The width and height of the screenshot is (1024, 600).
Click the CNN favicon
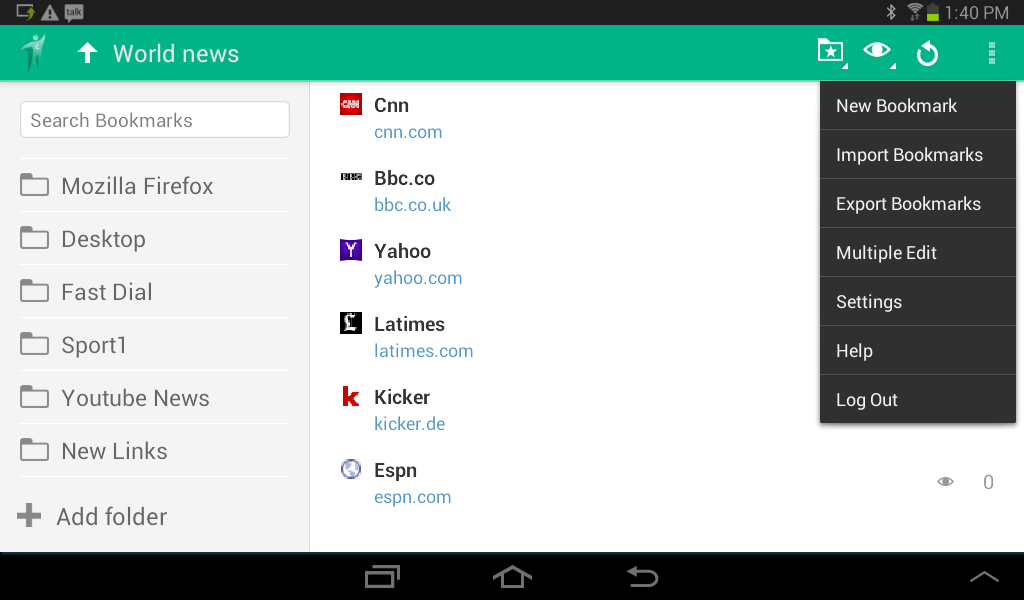(x=351, y=104)
